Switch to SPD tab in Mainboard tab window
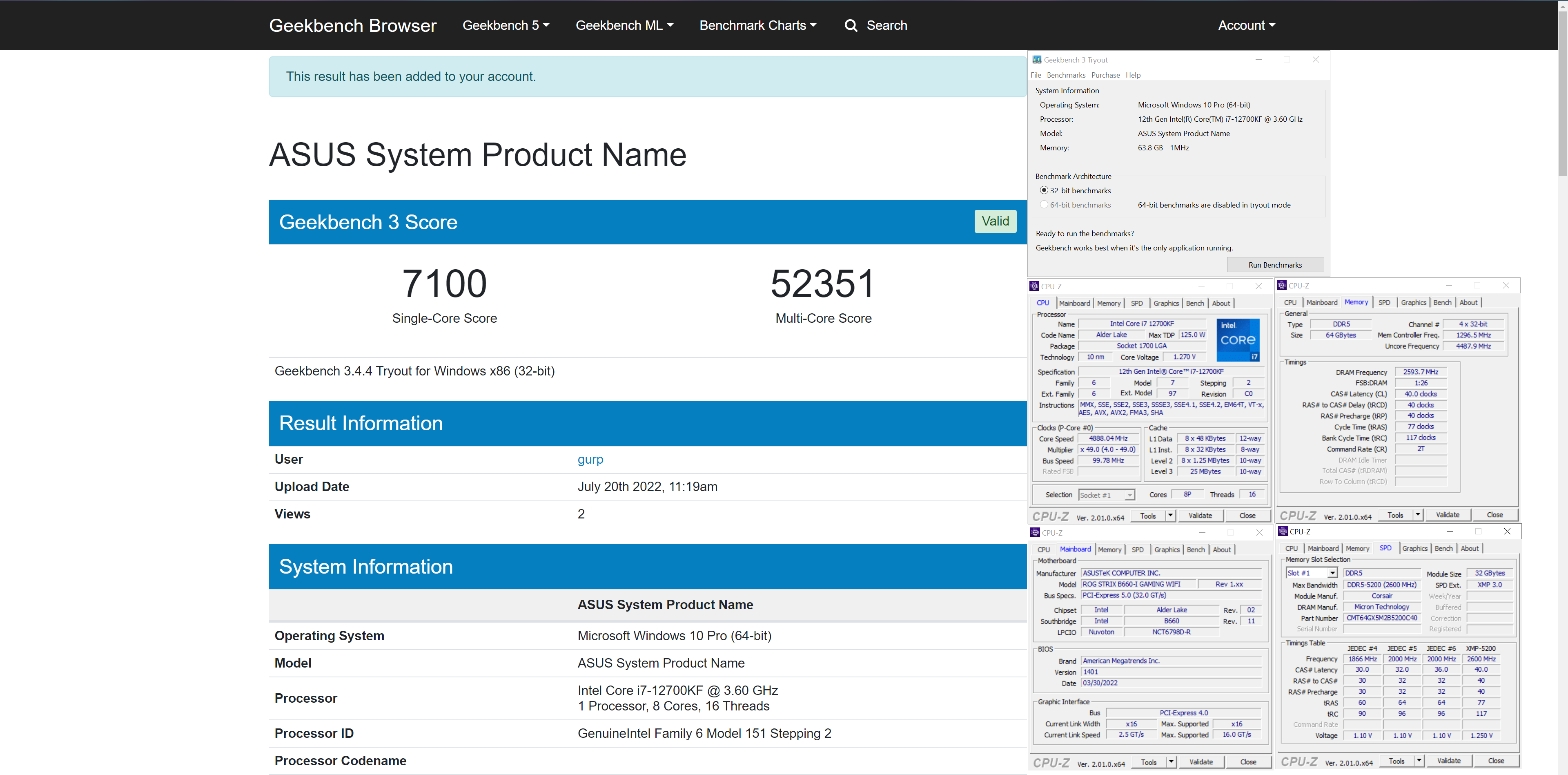Image resolution: width=1568 pixels, height=775 pixels. pyautogui.click(x=1137, y=550)
